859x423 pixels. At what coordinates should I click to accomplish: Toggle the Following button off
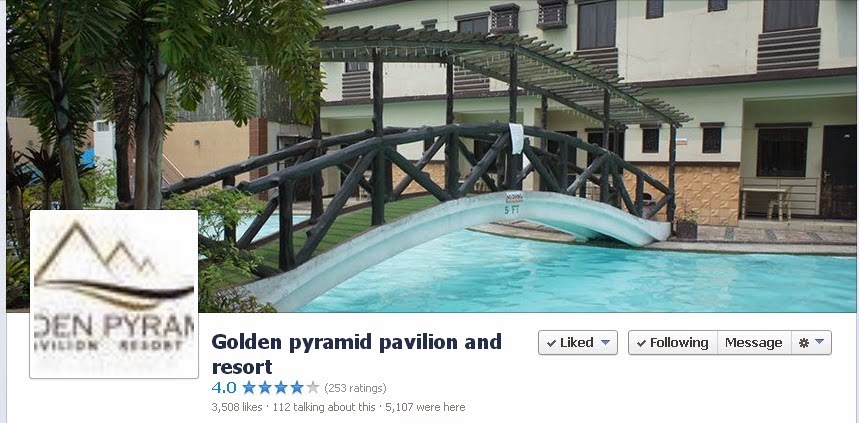[673, 342]
